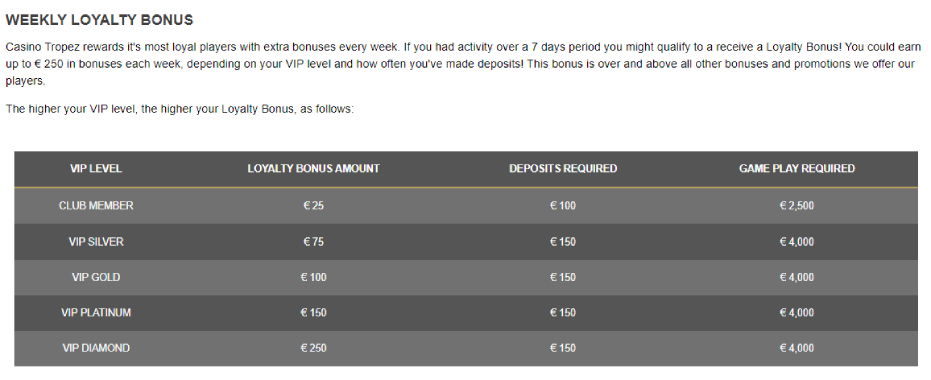Click the € 4,000 VIP Diamond game play

point(797,348)
